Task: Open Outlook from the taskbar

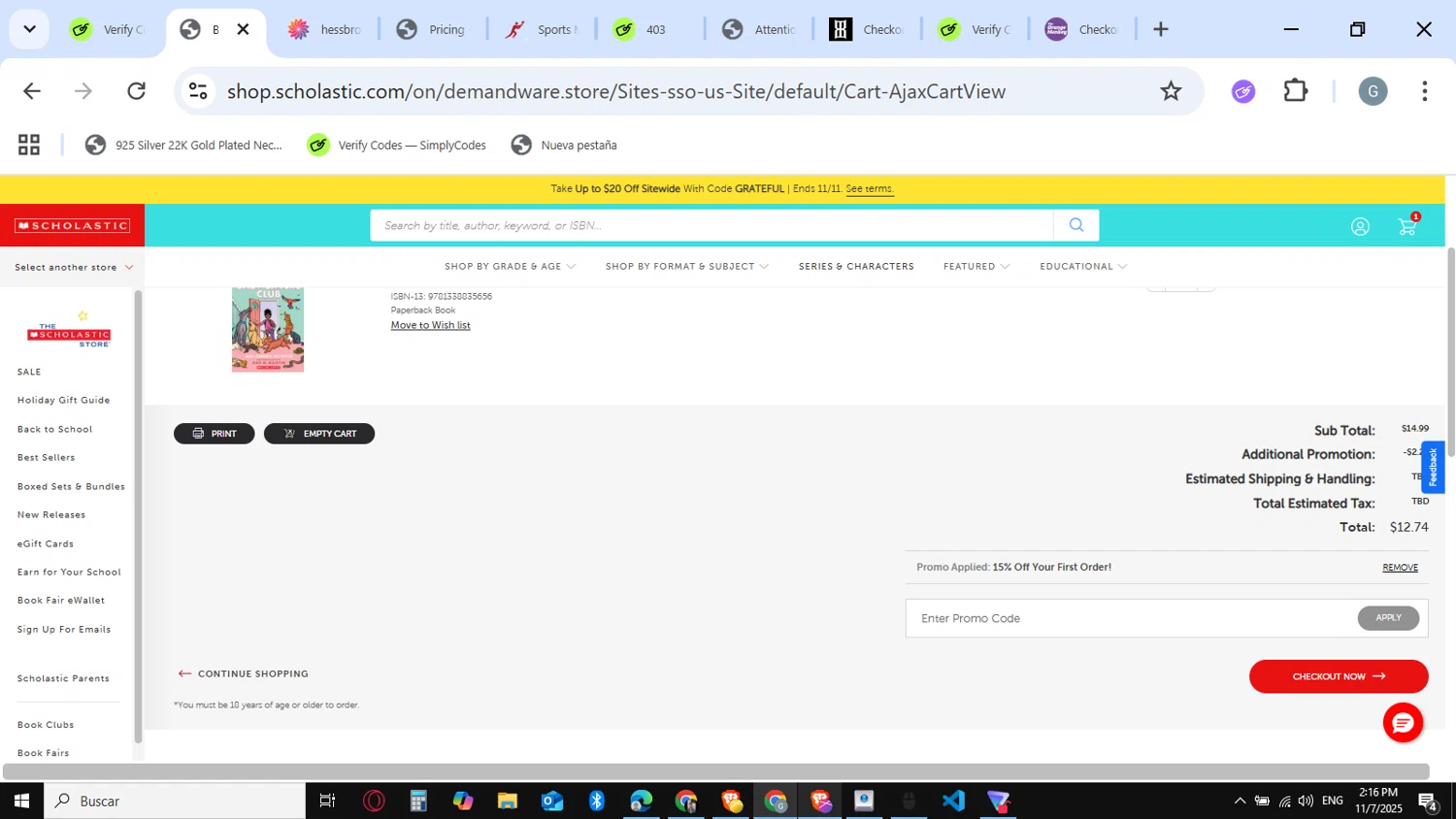Action: click(x=552, y=801)
